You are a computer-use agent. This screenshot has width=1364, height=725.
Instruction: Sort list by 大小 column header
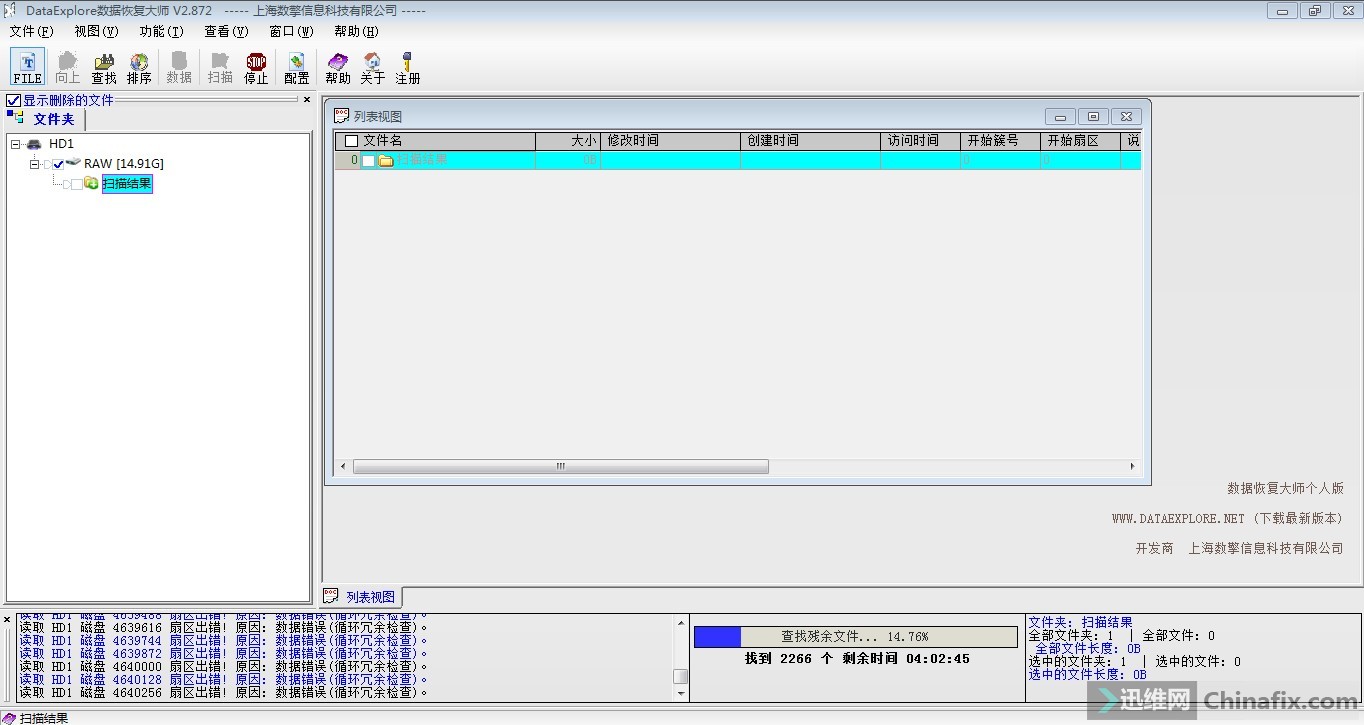(568, 141)
